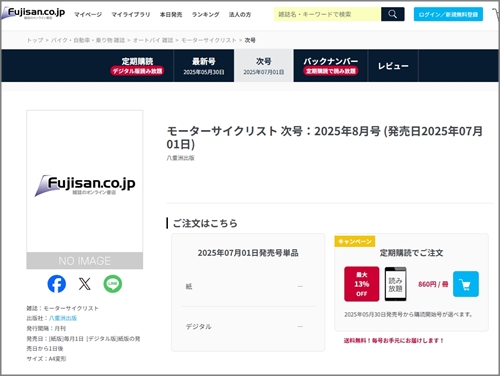Click ログイン/新規無料登録 button
The width and height of the screenshot is (500, 376).
[448, 14]
